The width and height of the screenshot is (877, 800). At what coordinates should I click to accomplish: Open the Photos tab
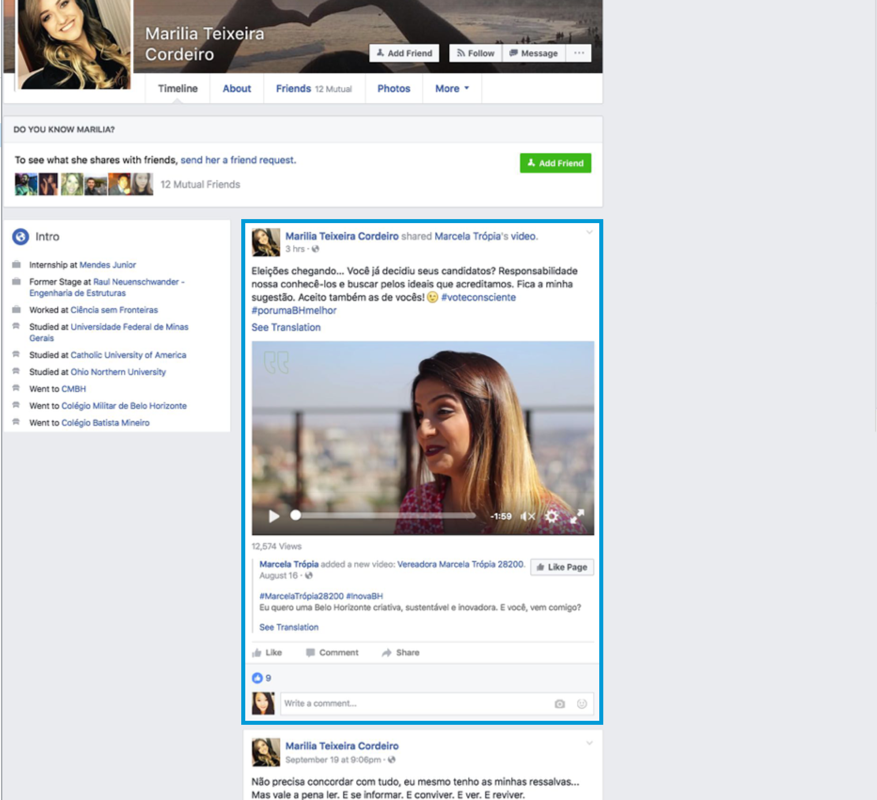(394, 88)
